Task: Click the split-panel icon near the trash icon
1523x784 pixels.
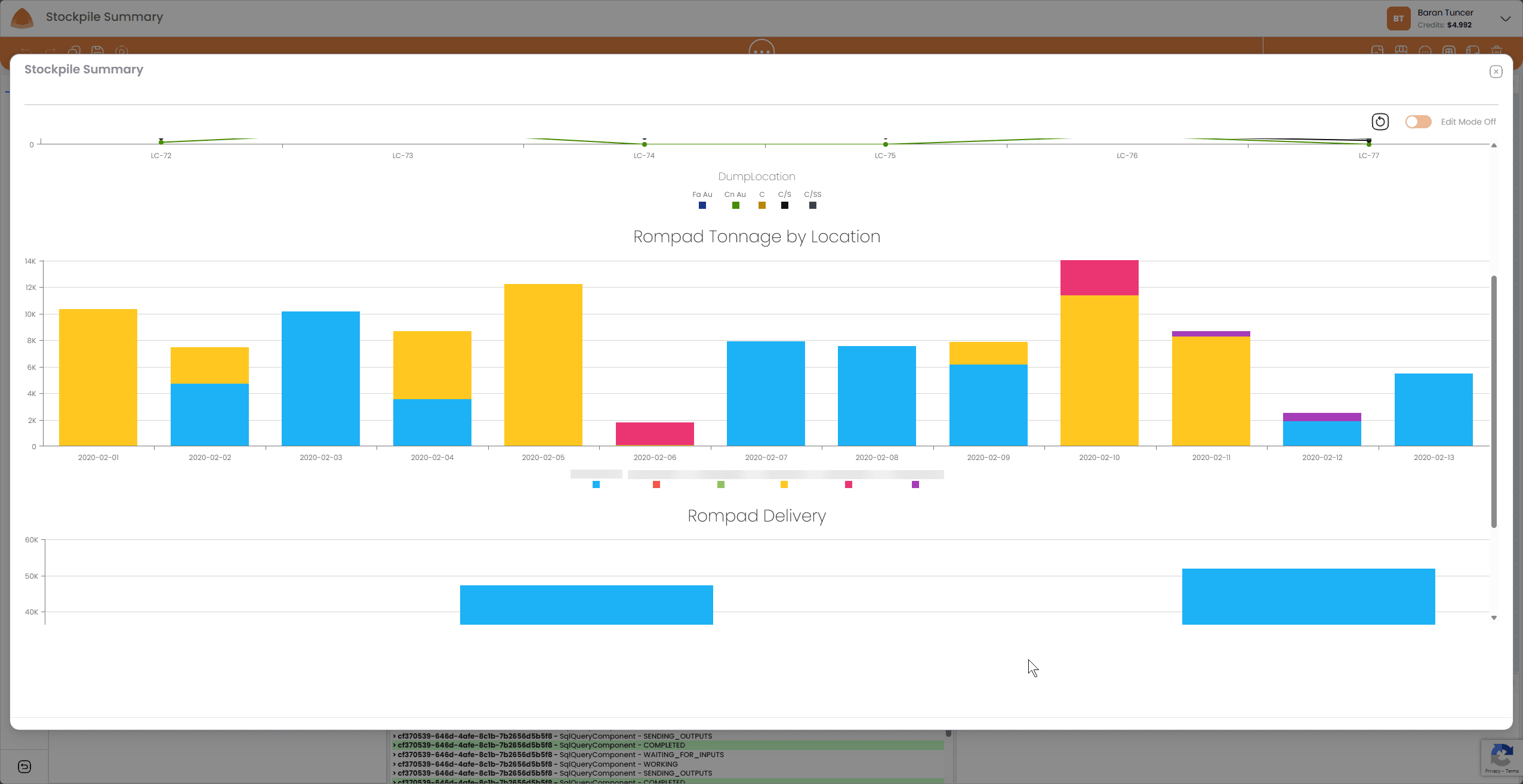Action: 1473,51
